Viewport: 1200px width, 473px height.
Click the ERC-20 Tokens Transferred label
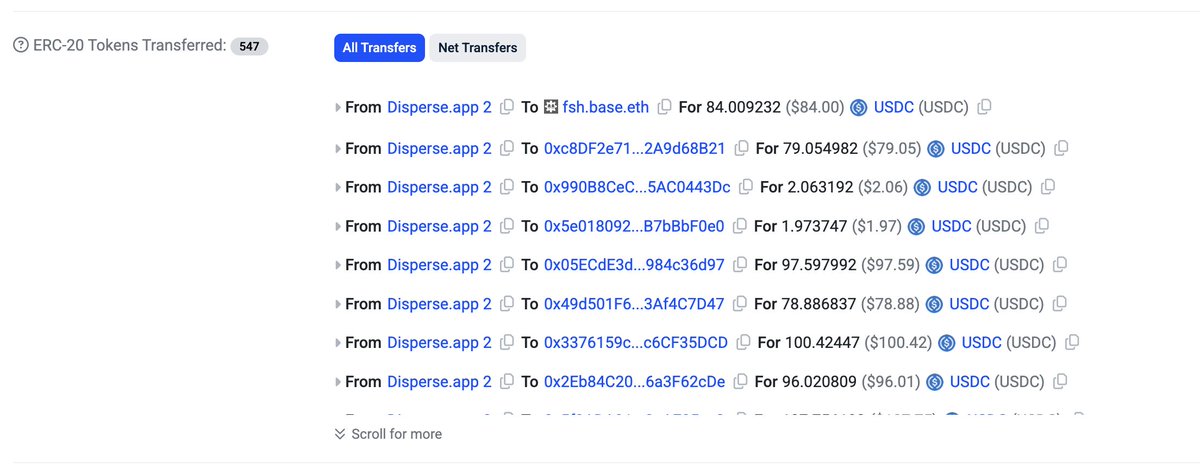pyautogui.click(x=129, y=46)
